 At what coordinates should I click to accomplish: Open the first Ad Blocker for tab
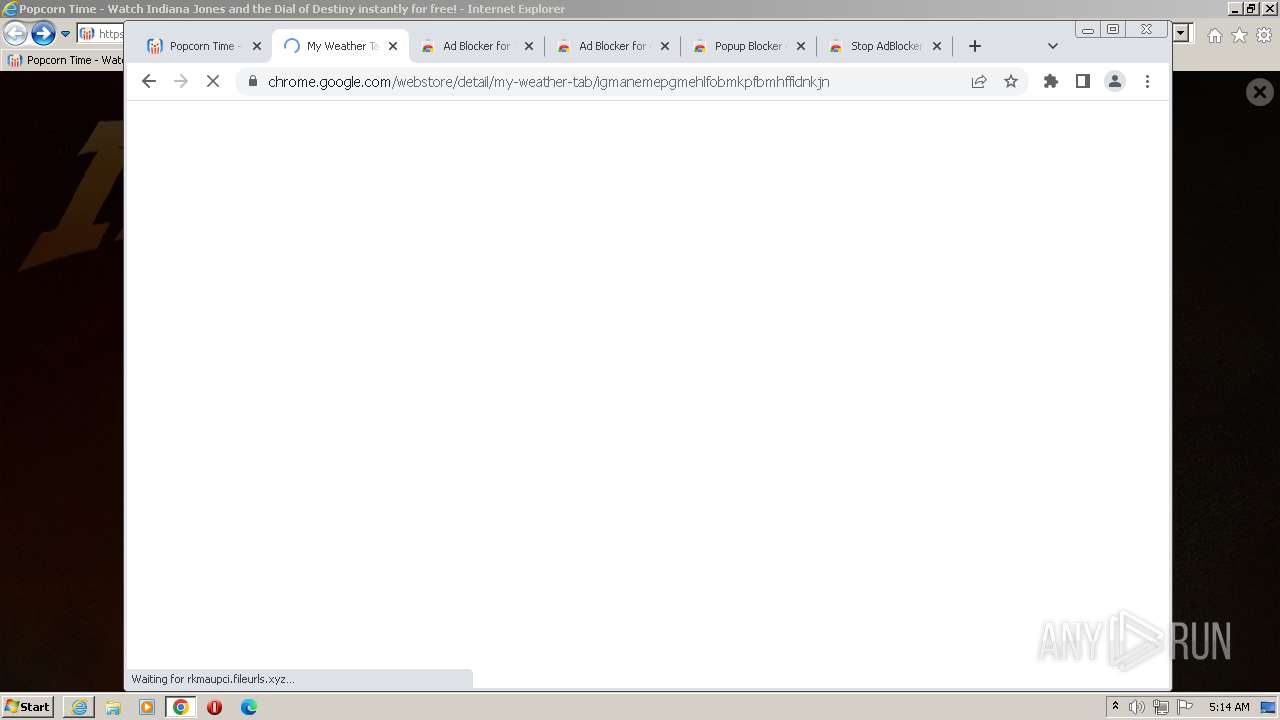[x=476, y=46]
